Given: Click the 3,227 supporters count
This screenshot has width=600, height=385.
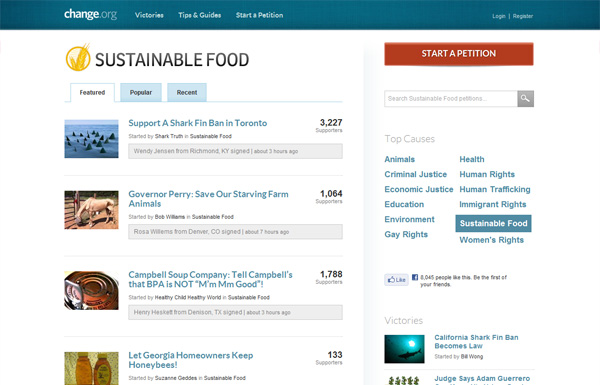Looking at the screenshot, I should pyautogui.click(x=331, y=123).
